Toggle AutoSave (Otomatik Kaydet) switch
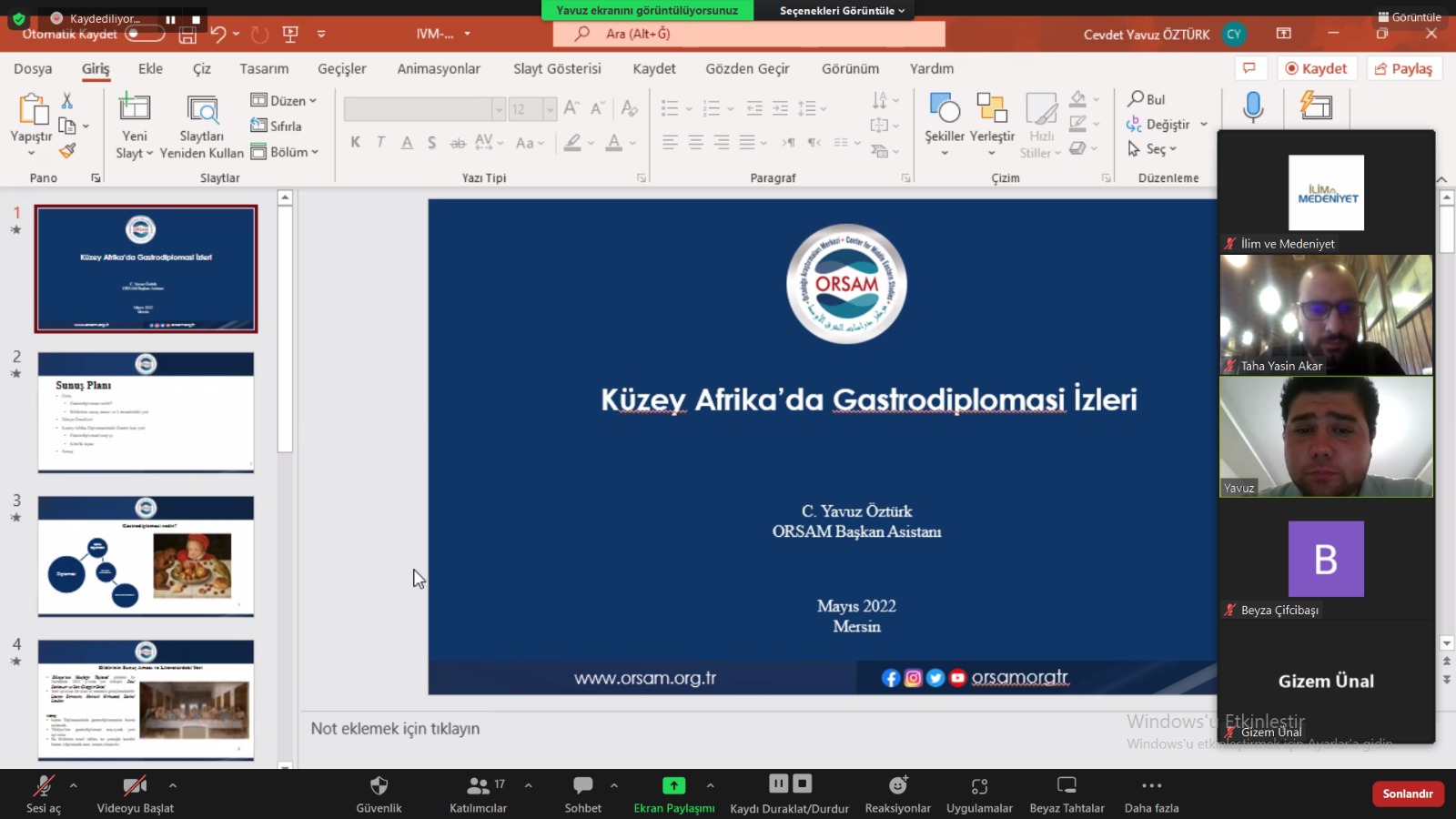The width and height of the screenshot is (1456, 819). click(x=145, y=34)
